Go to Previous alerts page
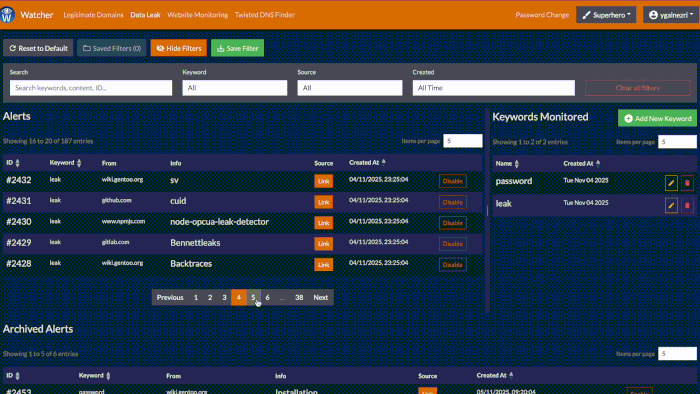This screenshot has width=700, height=394. (x=170, y=298)
